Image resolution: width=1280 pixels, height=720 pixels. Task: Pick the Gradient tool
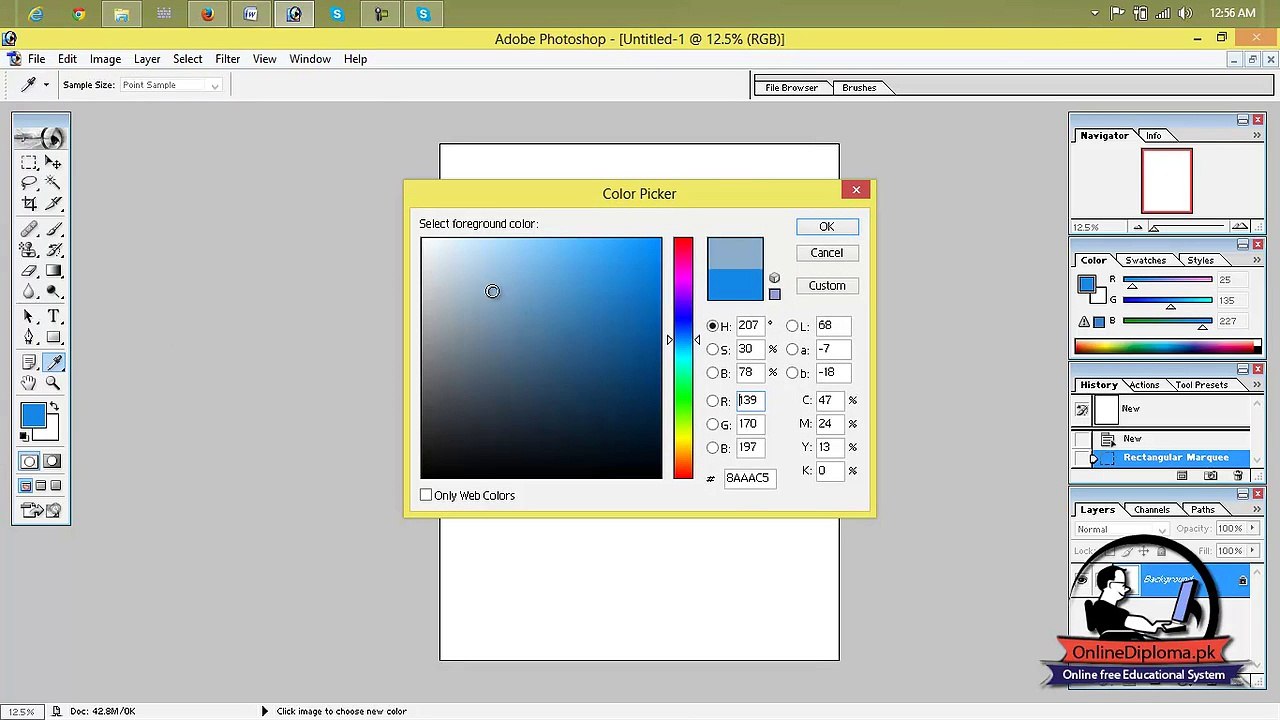coord(53,271)
